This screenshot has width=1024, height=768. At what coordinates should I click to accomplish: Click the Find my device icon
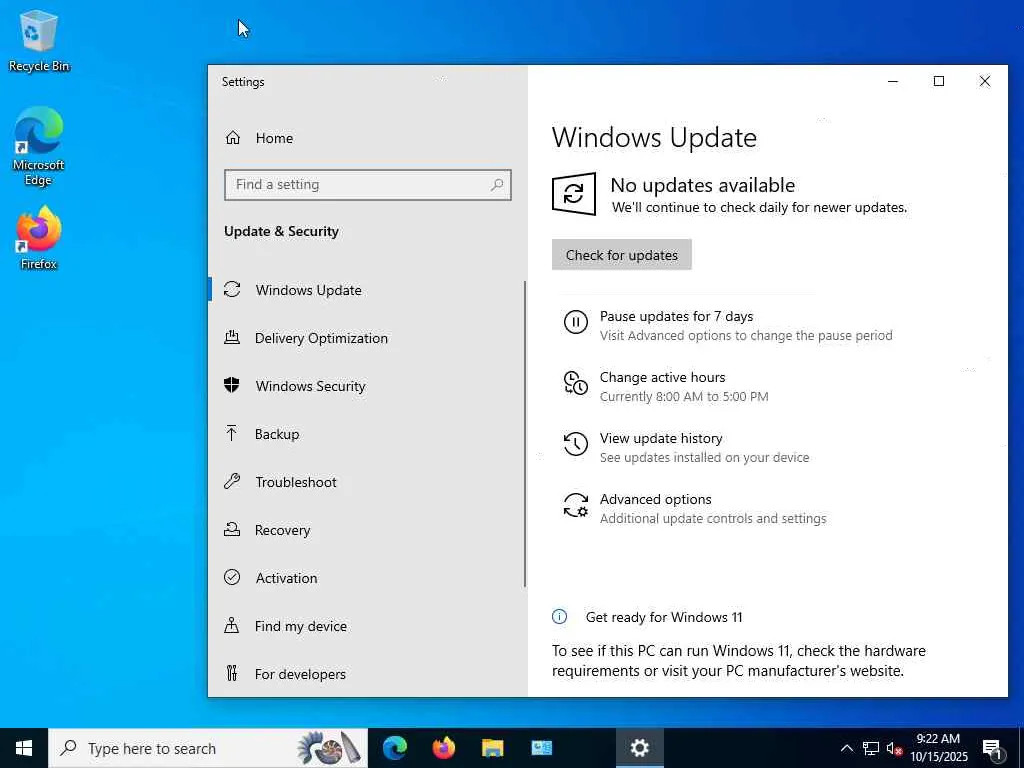click(x=231, y=626)
